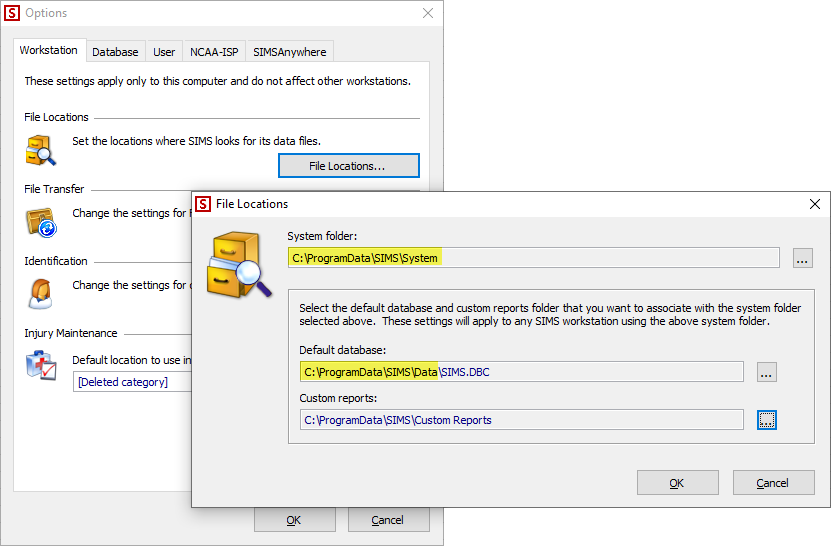831x546 pixels.
Task: Click into the System folder path field
Action: coord(534,258)
